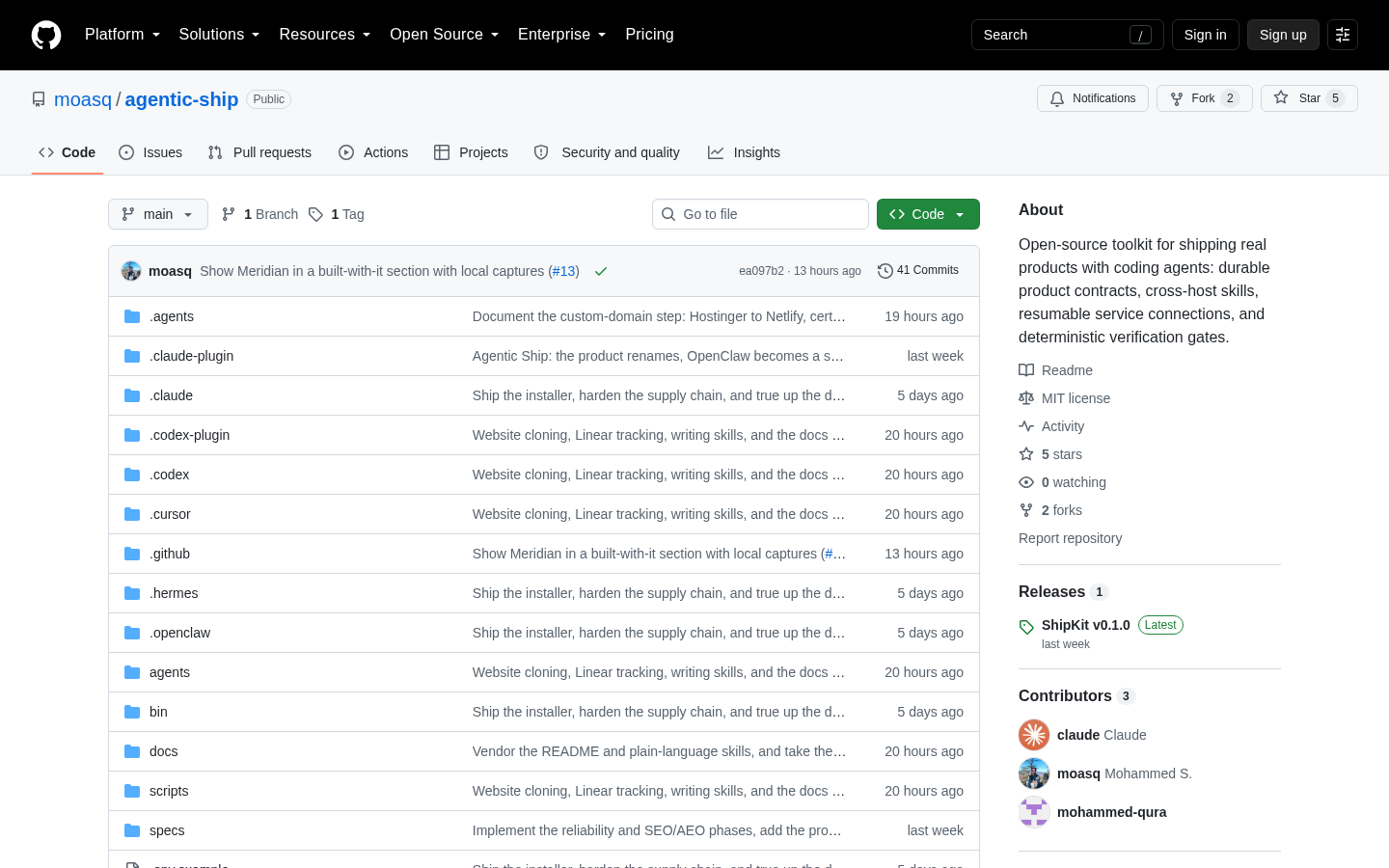Open the GitHub homepage logo
Screen dimensions: 1389x868
tap(46, 35)
